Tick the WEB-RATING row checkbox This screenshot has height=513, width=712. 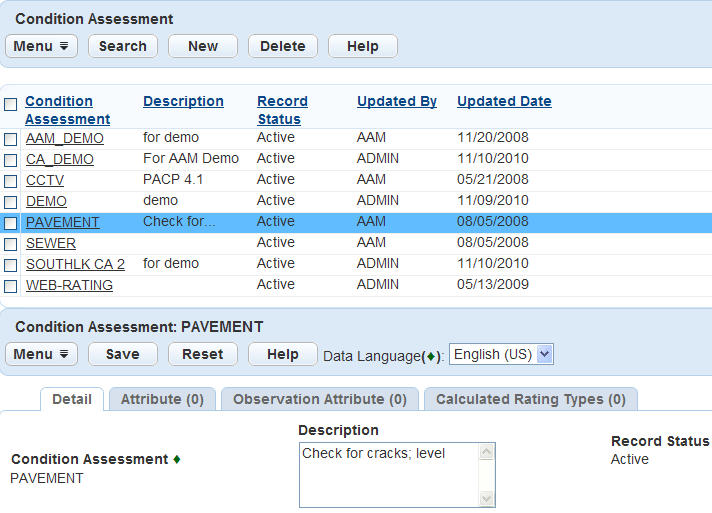[11, 286]
